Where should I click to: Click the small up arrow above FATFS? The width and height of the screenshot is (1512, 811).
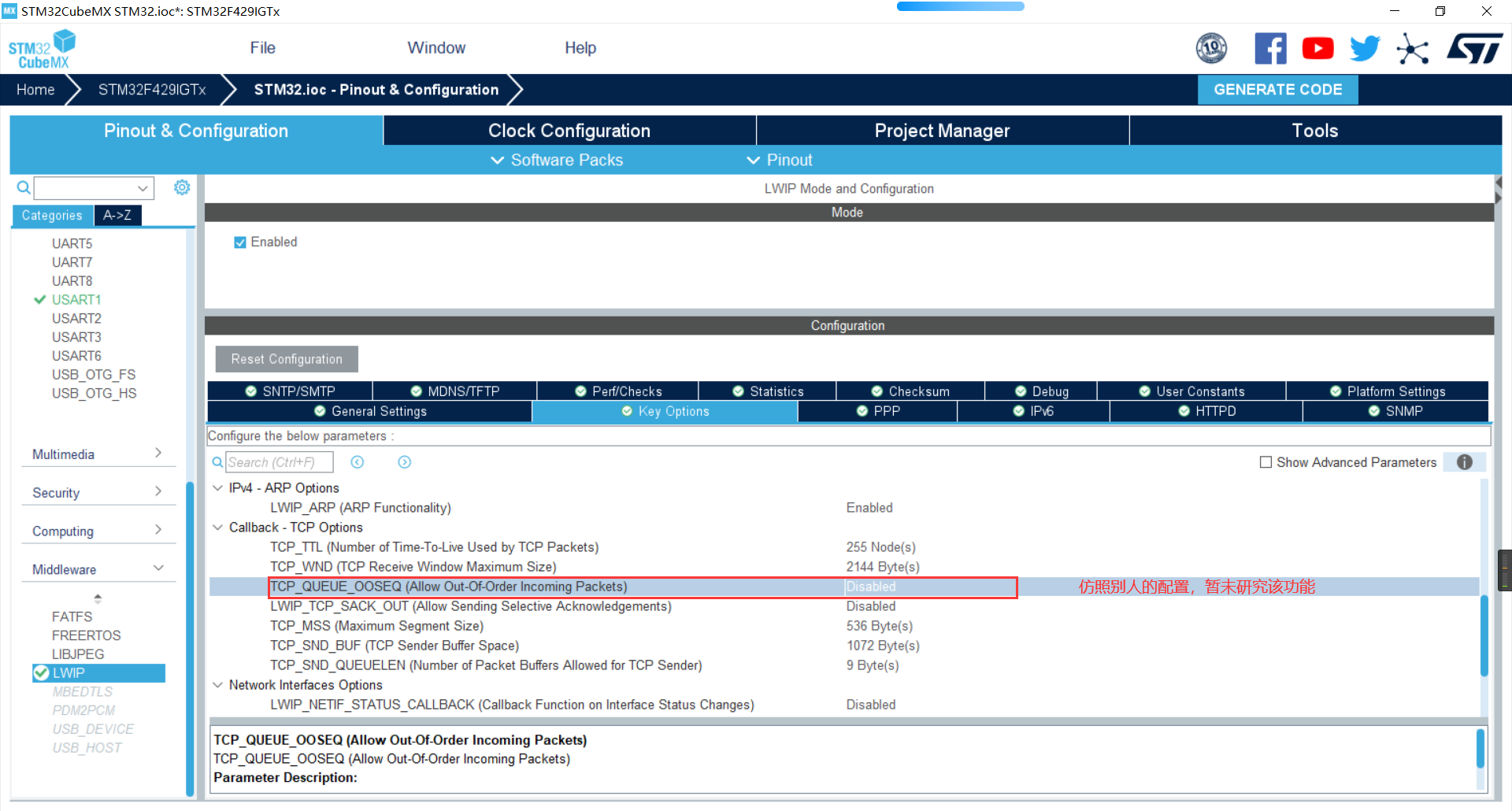98,598
